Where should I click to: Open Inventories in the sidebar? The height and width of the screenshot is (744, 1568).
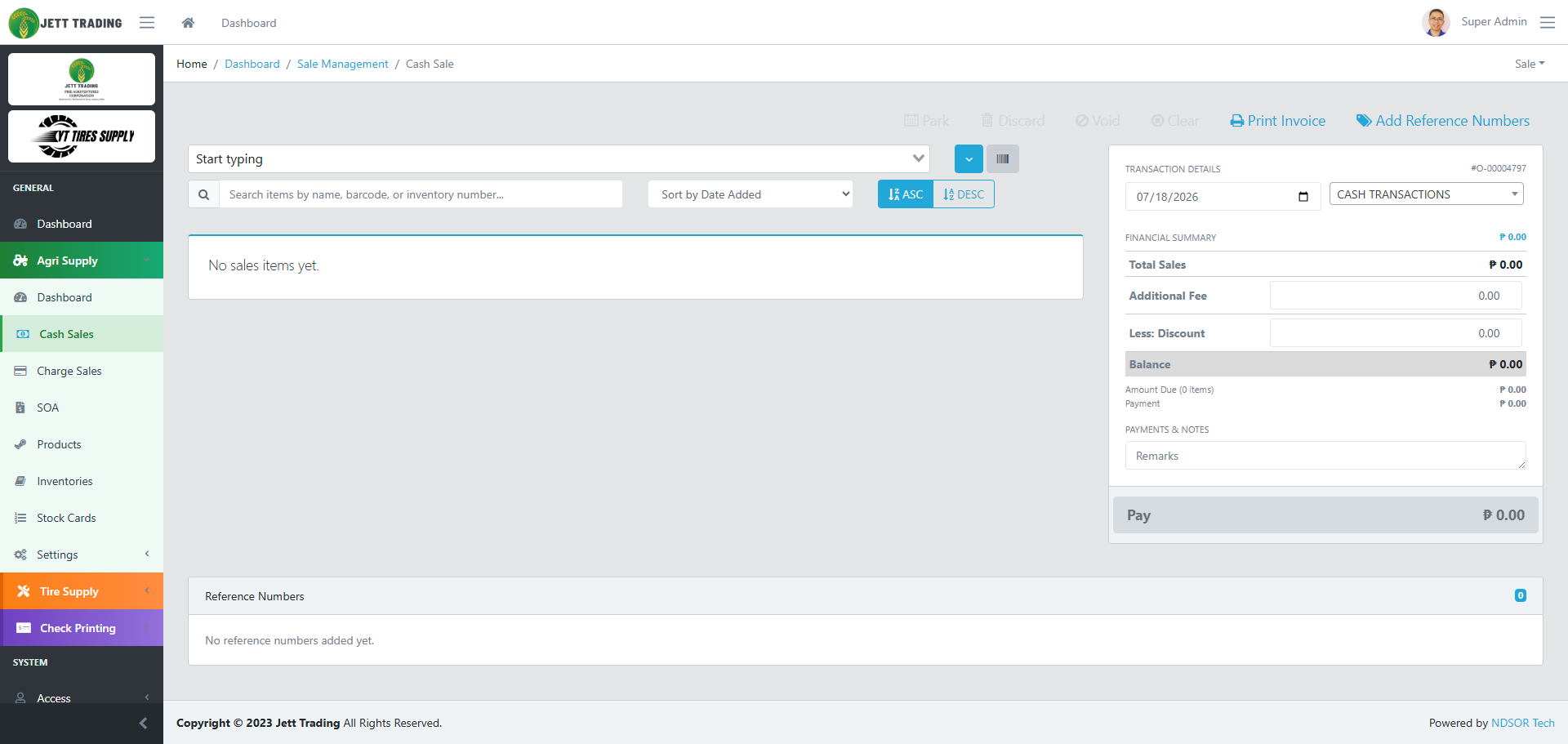click(x=82, y=481)
